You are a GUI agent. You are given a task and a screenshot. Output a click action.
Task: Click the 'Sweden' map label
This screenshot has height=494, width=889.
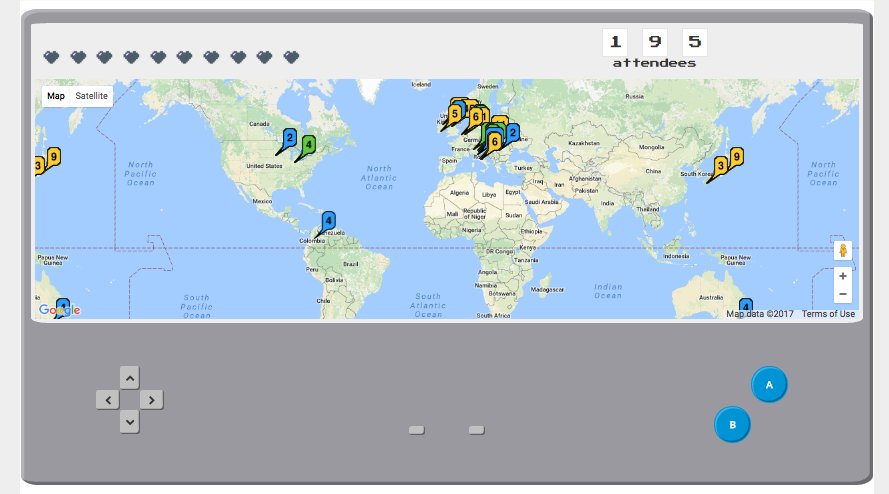tap(488, 87)
